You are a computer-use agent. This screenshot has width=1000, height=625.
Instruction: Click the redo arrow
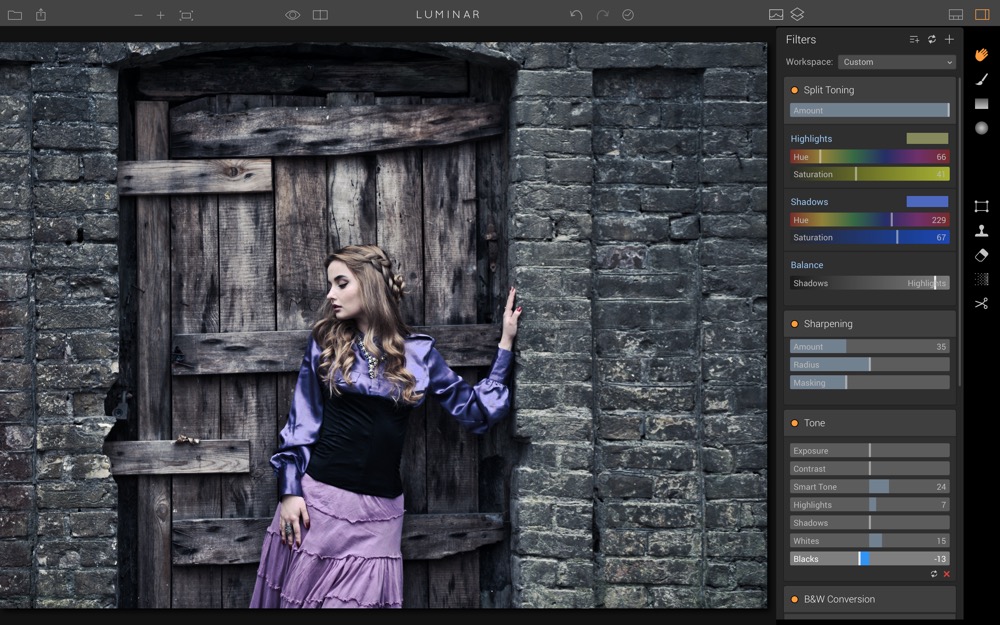603,15
